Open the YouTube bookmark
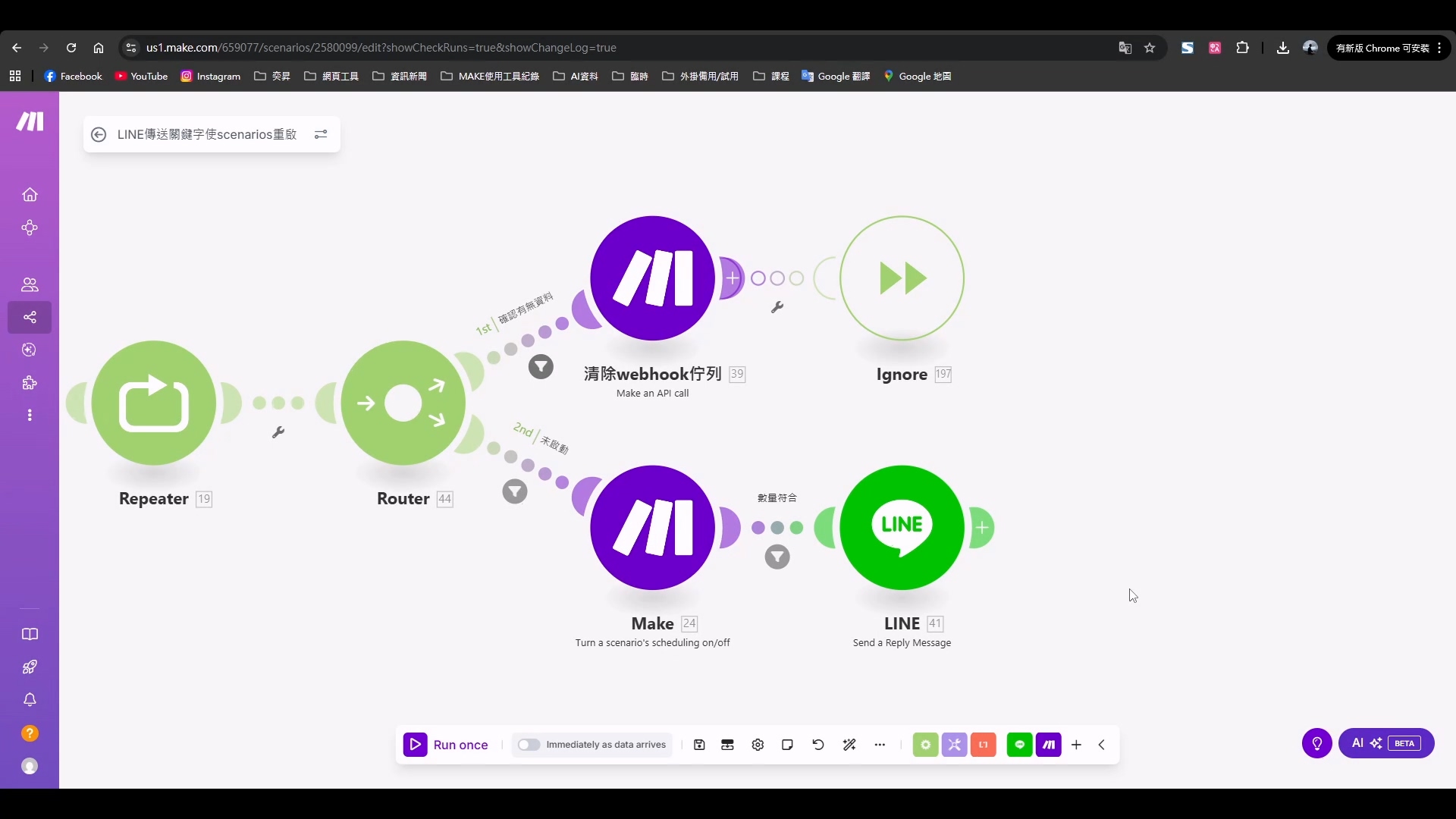This screenshot has height=819, width=1456. tap(141, 76)
